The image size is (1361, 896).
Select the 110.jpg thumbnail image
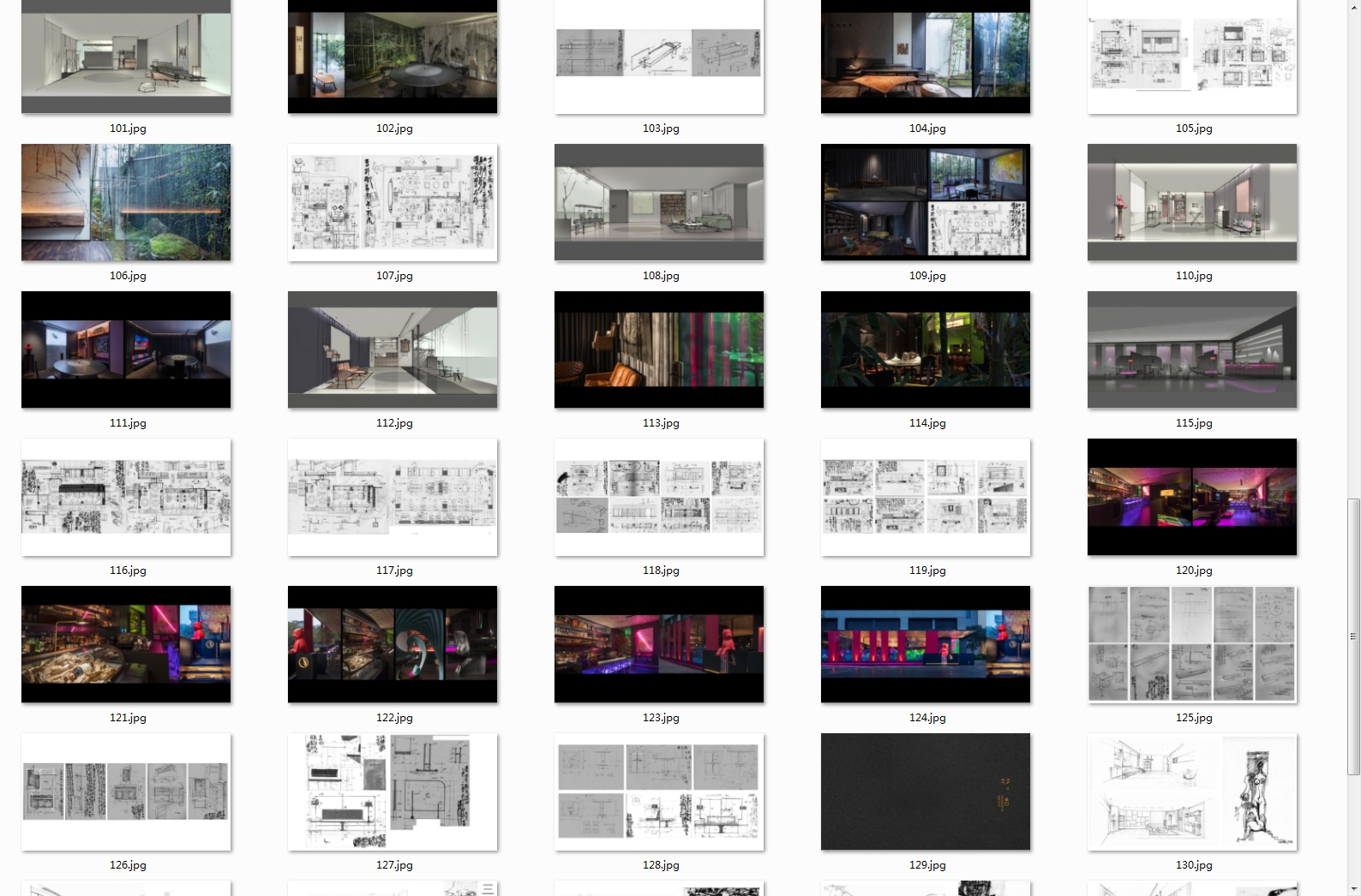[1192, 202]
